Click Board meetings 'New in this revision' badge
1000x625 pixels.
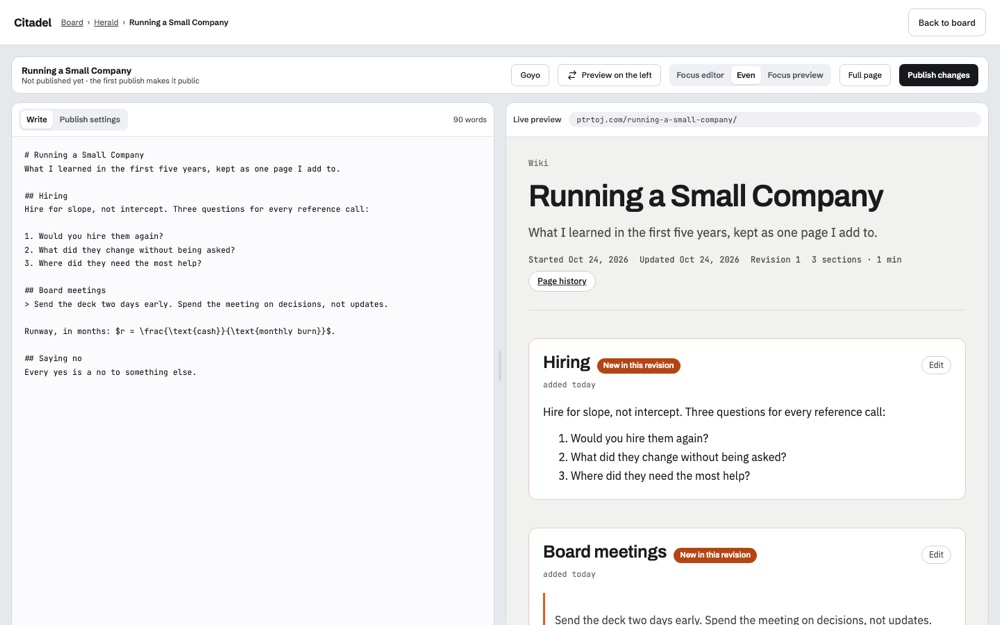click(715, 555)
